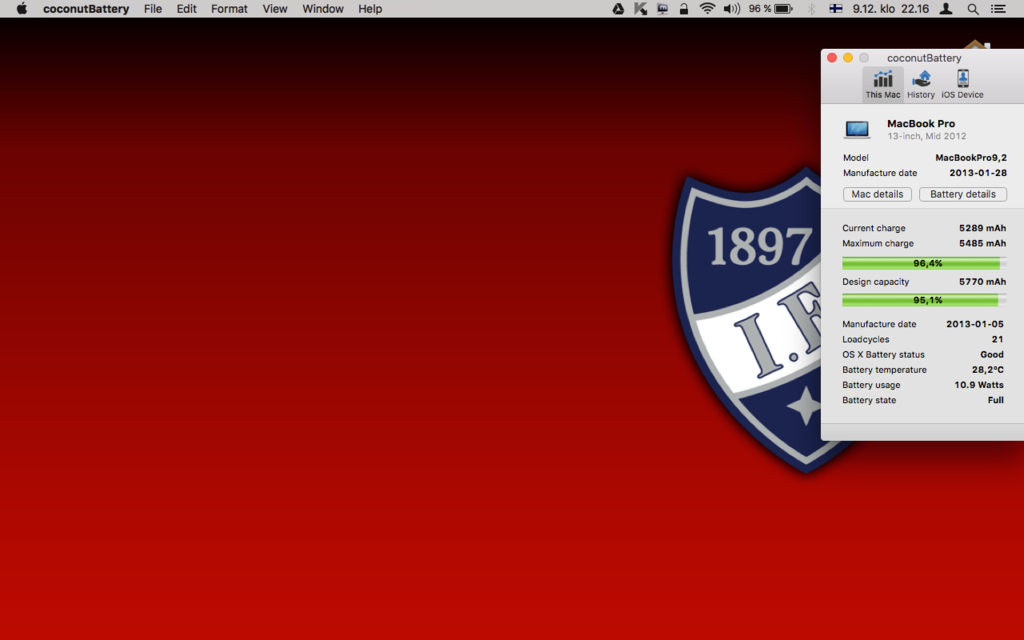Open the File menu

[x=153, y=8]
